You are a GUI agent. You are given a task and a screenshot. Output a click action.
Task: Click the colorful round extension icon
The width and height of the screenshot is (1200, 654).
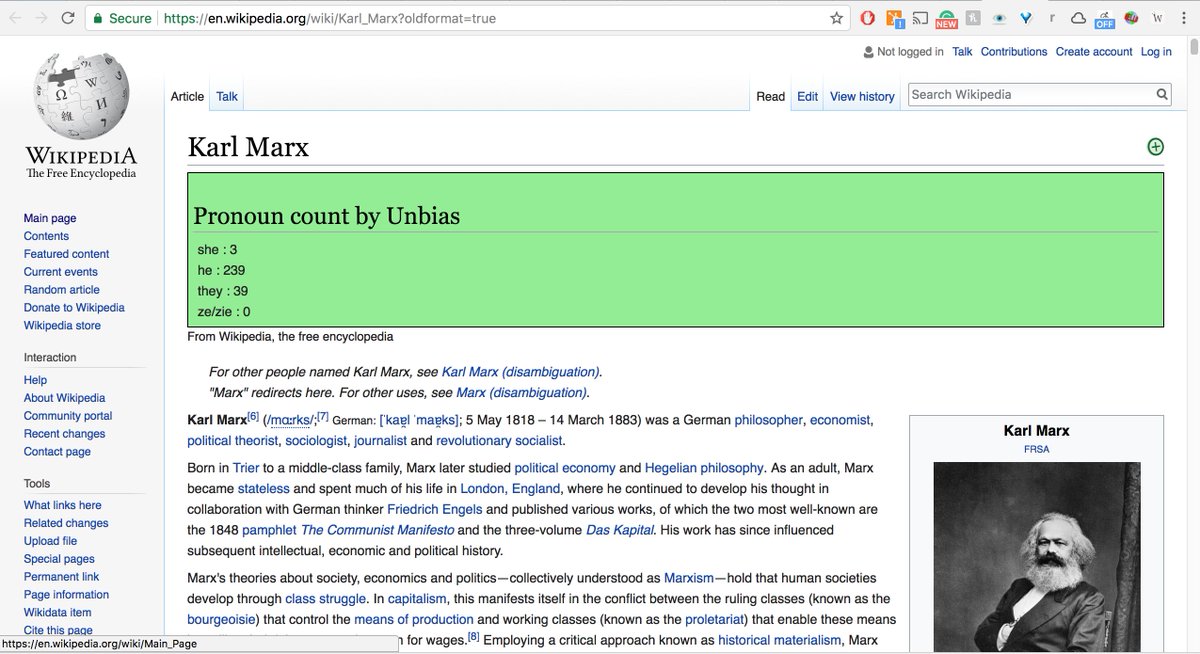pyautogui.click(x=1131, y=18)
